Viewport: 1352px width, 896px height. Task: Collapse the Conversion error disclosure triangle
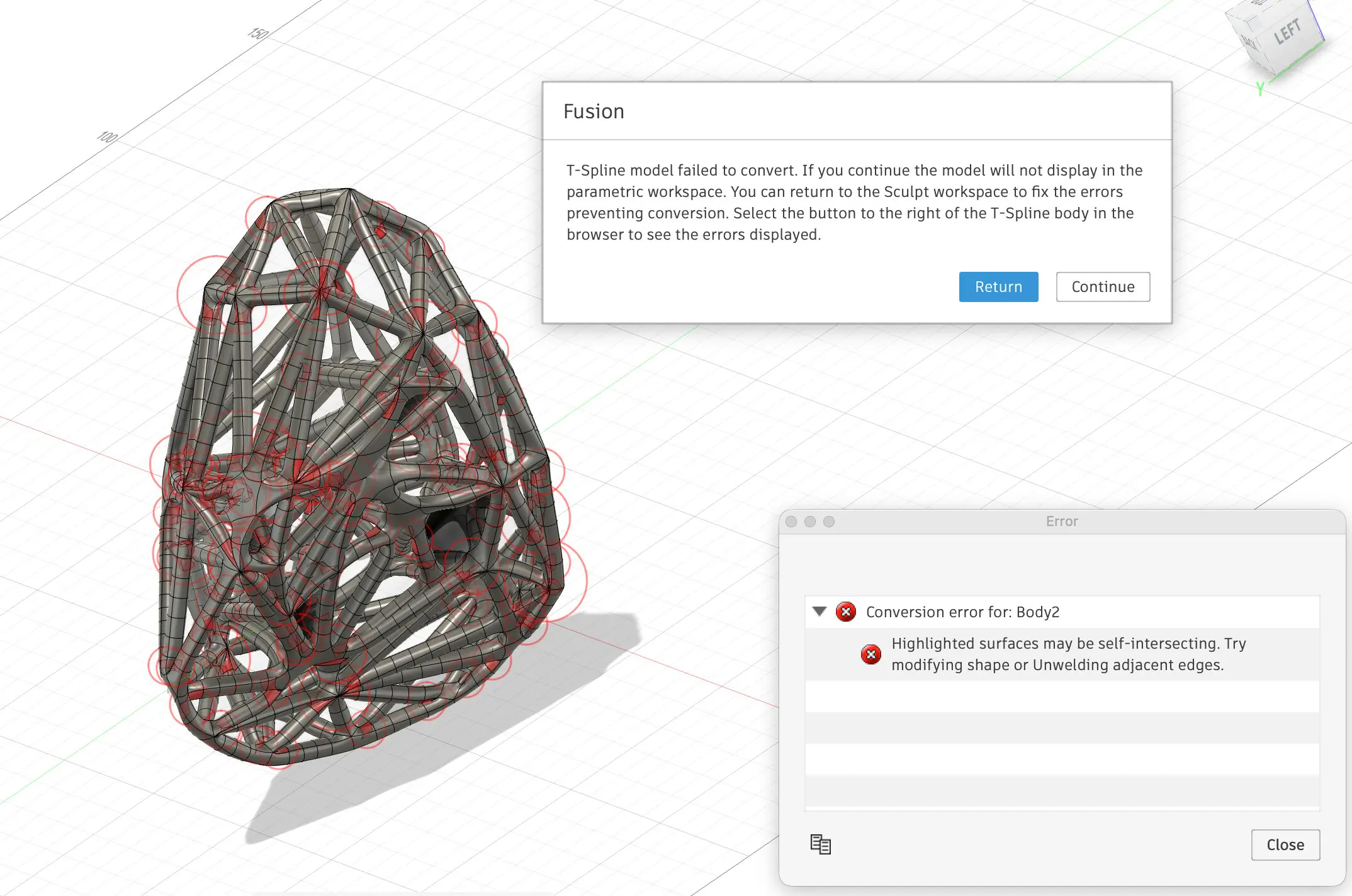tap(819, 611)
